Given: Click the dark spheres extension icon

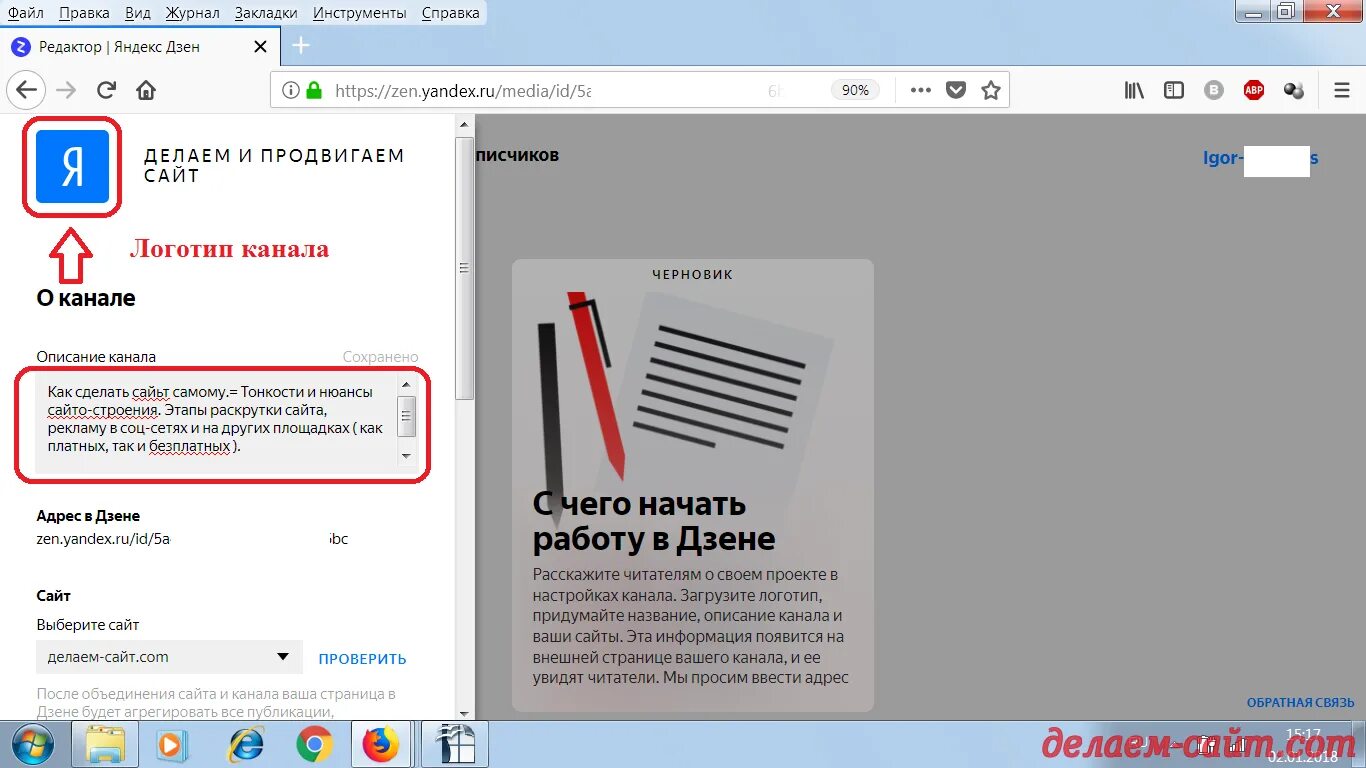Looking at the screenshot, I should tap(1294, 90).
